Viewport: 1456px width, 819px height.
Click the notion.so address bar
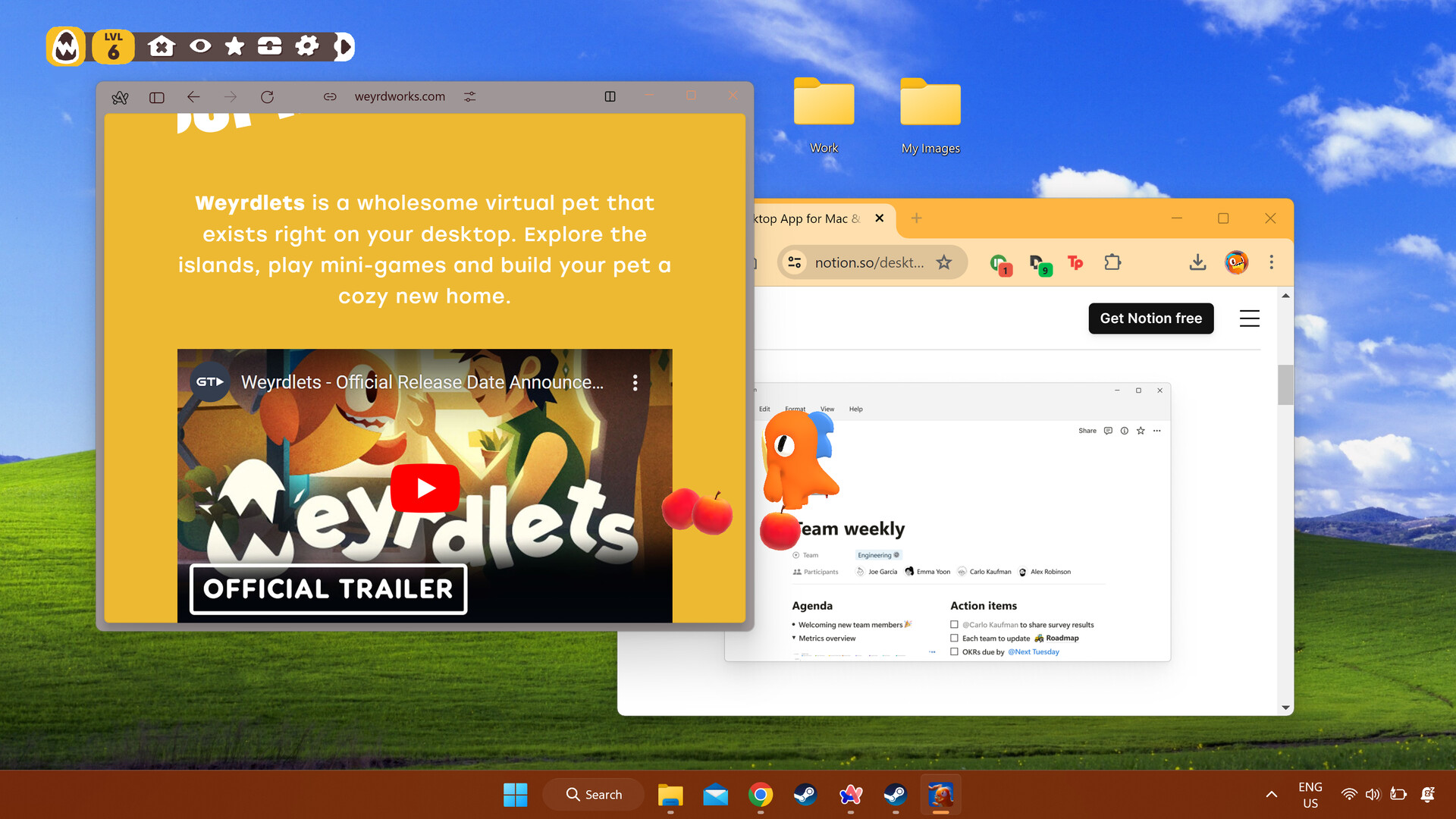click(x=871, y=262)
